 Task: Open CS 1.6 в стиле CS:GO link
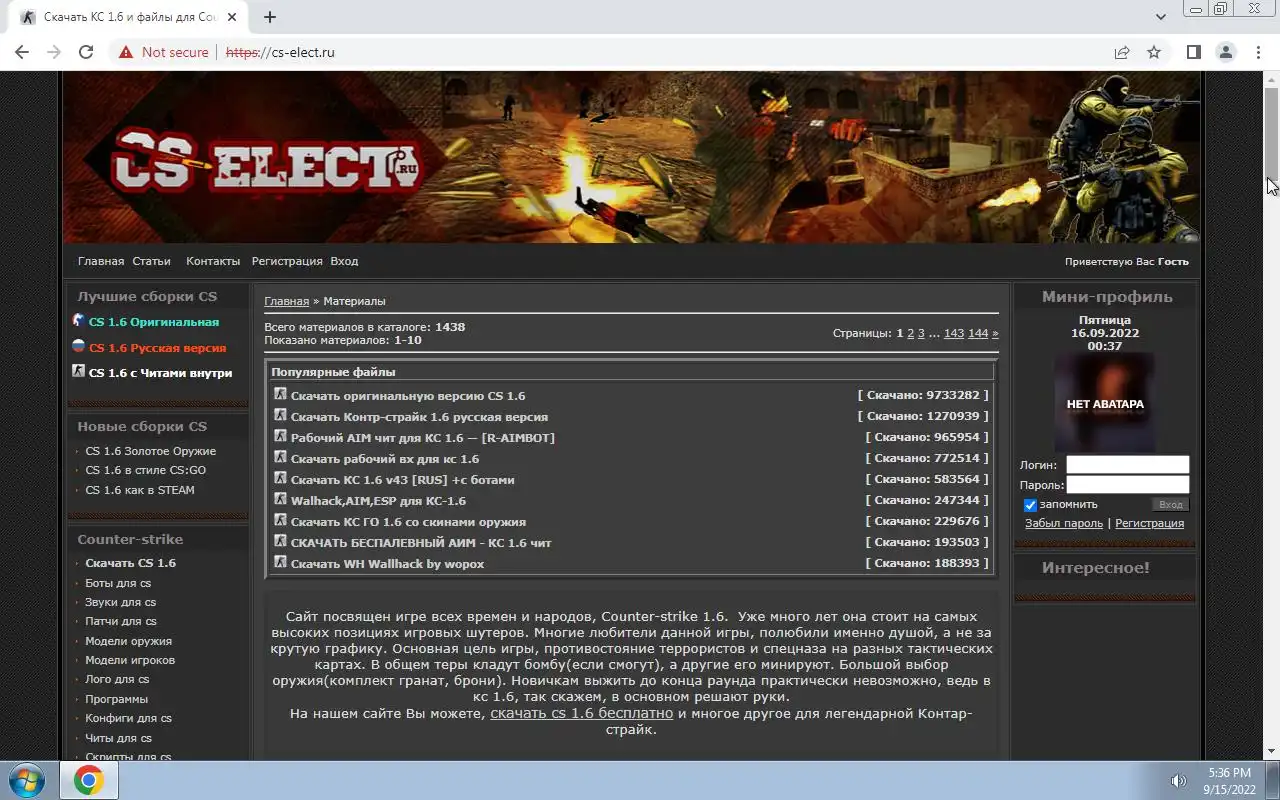point(146,470)
